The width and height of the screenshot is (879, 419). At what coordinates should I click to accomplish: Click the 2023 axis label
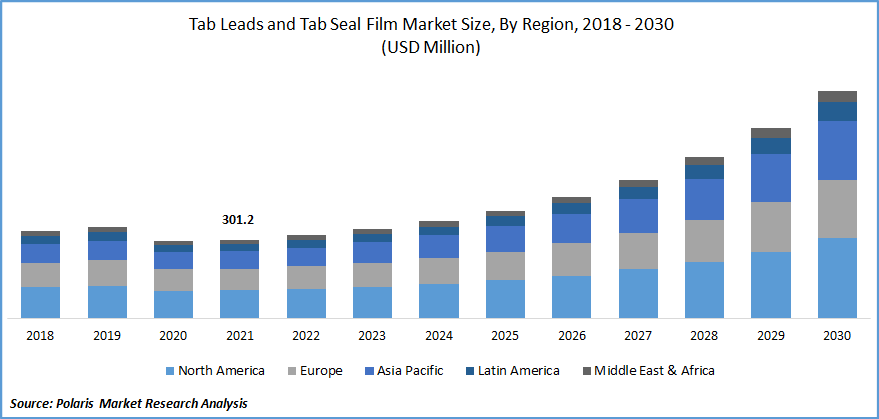click(x=372, y=336)
